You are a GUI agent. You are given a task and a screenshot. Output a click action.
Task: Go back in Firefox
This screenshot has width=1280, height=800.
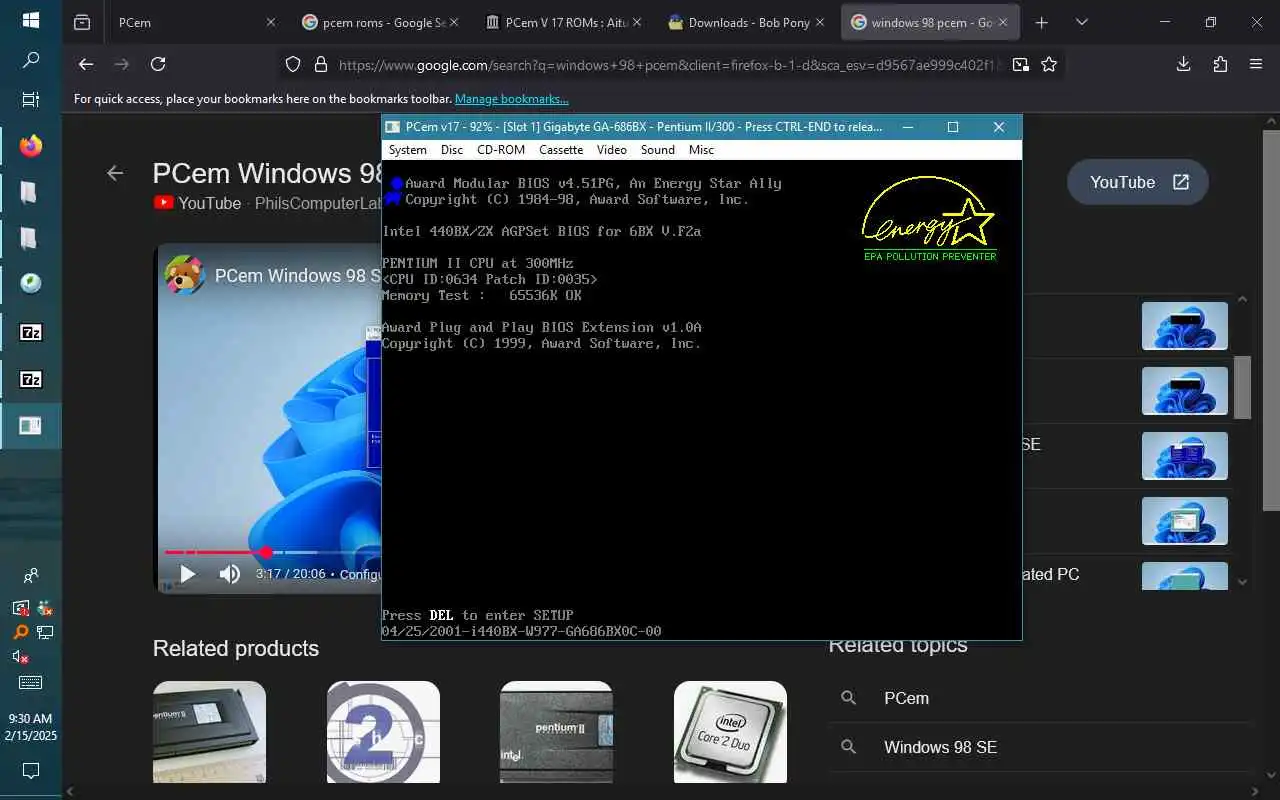click(x=86, y=64)
